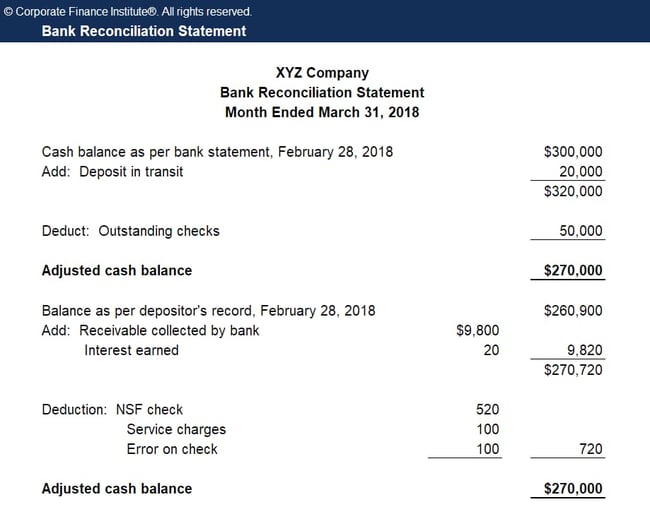Select the 50,000 outstanding checks amount
This screenshot has height=514, width=650.
pyautogui.click(x=580, y=231)
